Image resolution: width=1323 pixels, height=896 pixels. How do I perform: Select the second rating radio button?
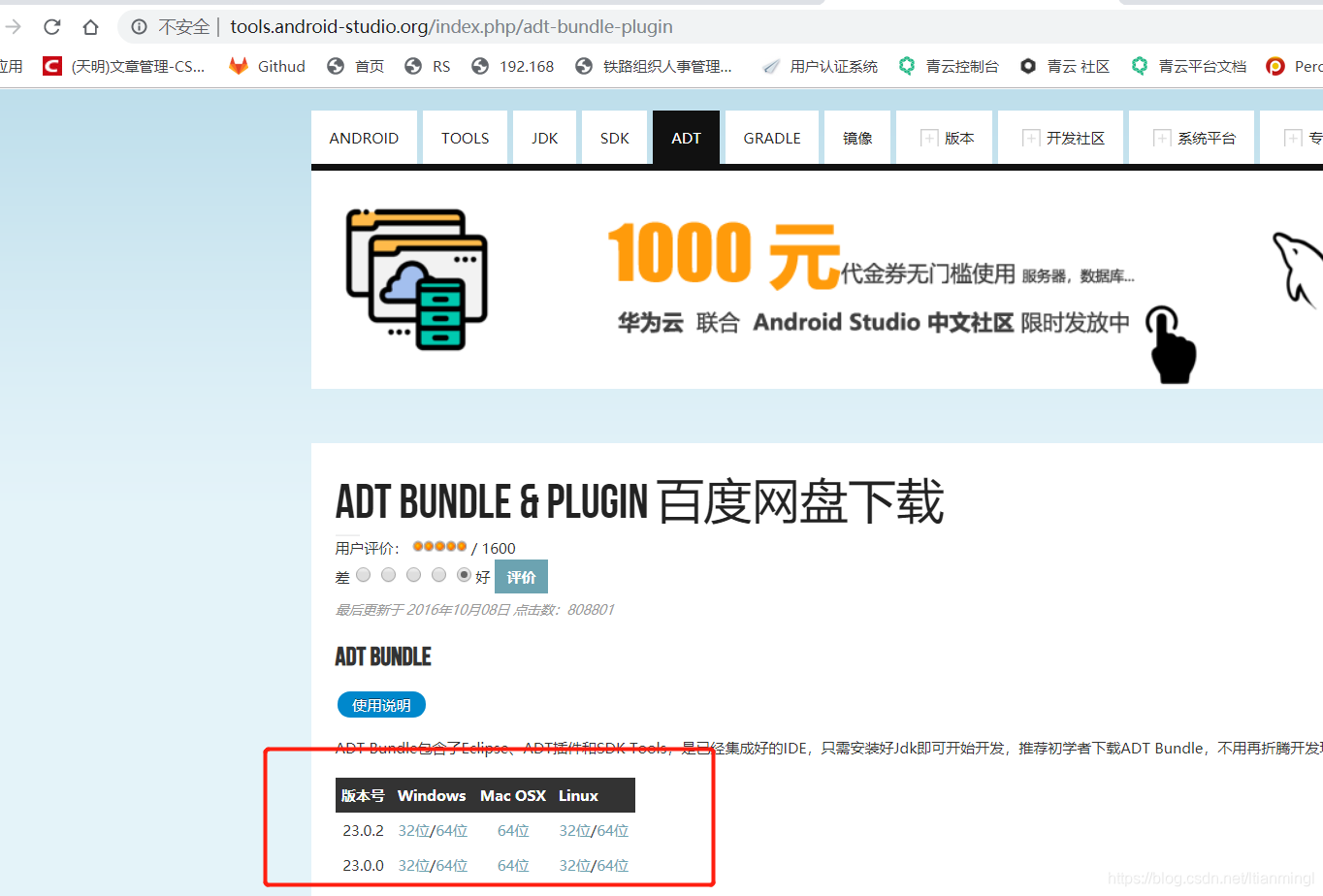(x=389, y=575)
